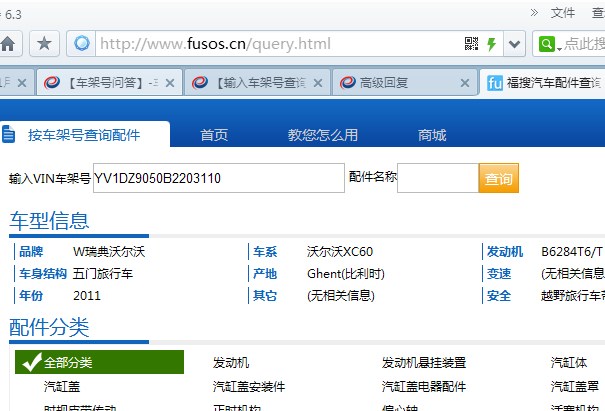The height and width of the screenshot is (411, 605).
Task: Switch to the 高级回复 tab
Action: [x=404, y=83]
